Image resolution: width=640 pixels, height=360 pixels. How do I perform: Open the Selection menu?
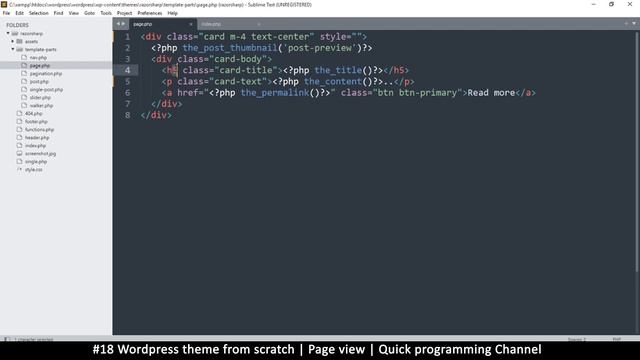click(x=38, y=13)
